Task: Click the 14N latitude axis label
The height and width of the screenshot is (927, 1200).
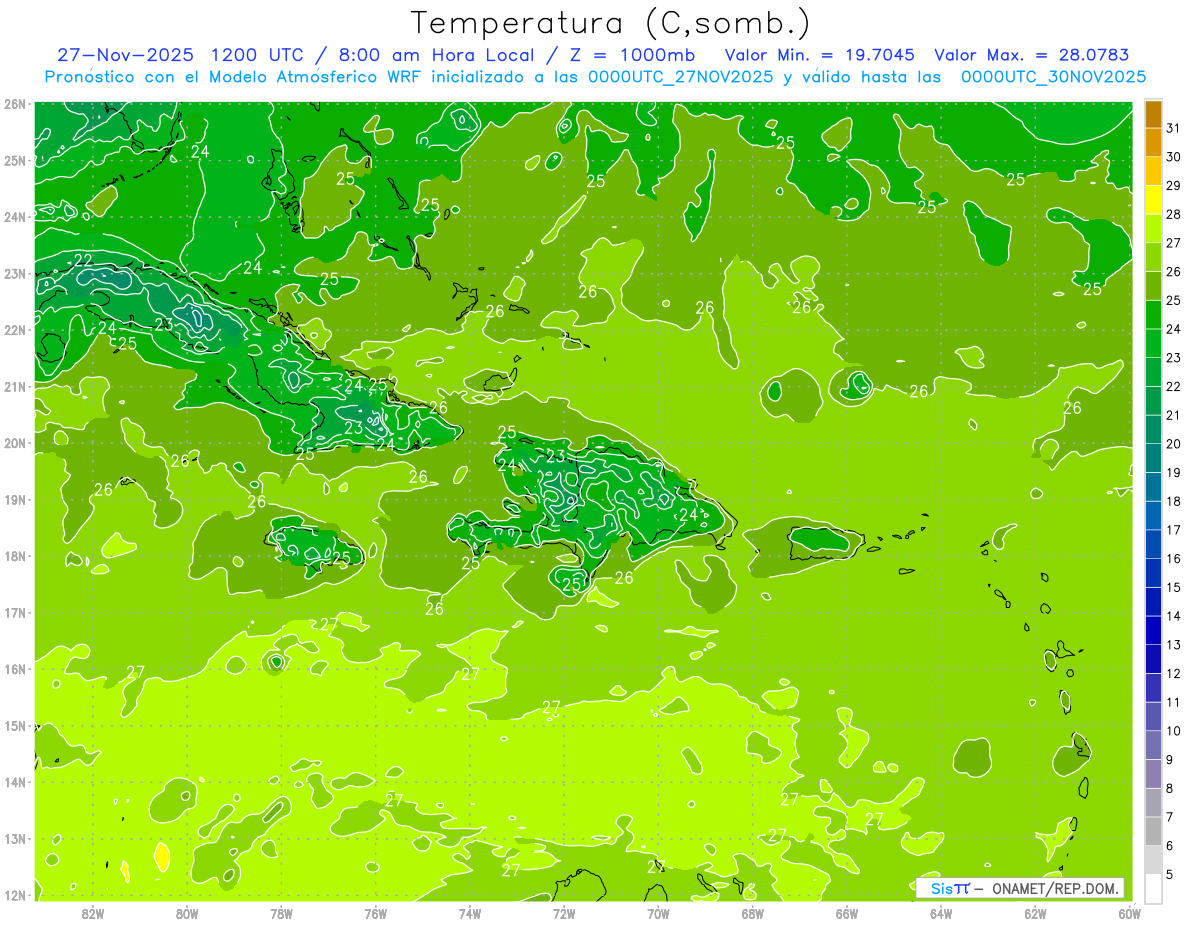Action: (14, 782)
